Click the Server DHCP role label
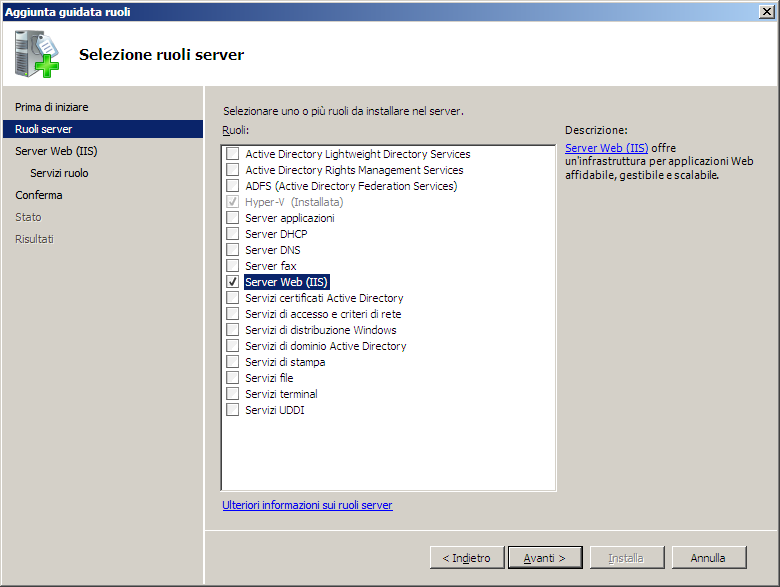 pyautogui.click(x=276, y=234)
